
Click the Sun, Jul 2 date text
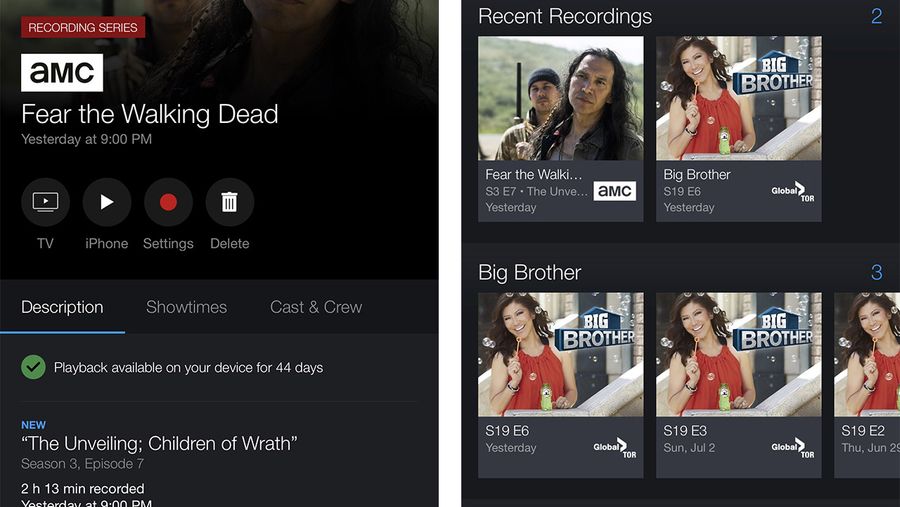(689, 448)
